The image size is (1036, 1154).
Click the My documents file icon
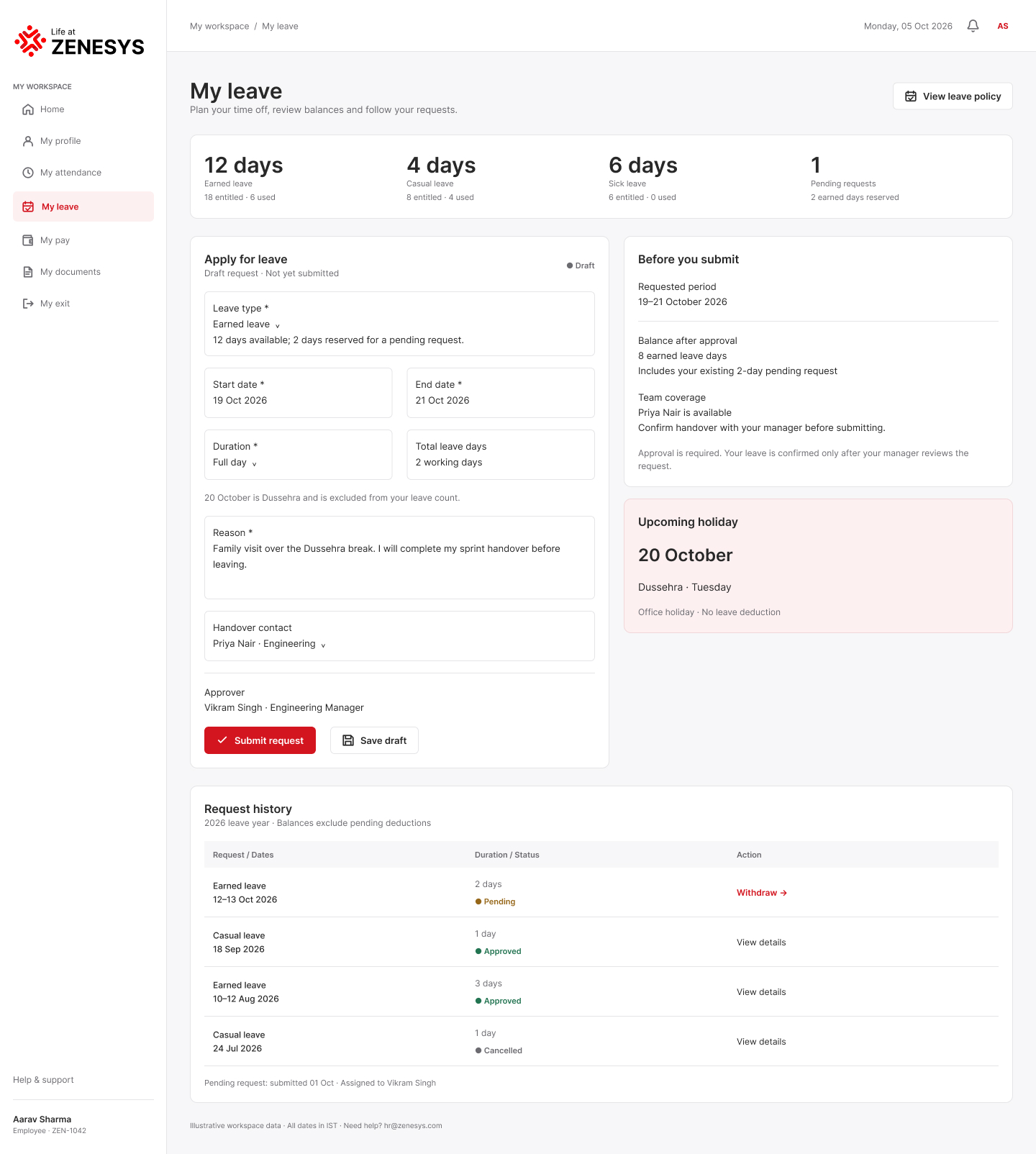pos(28,272)
